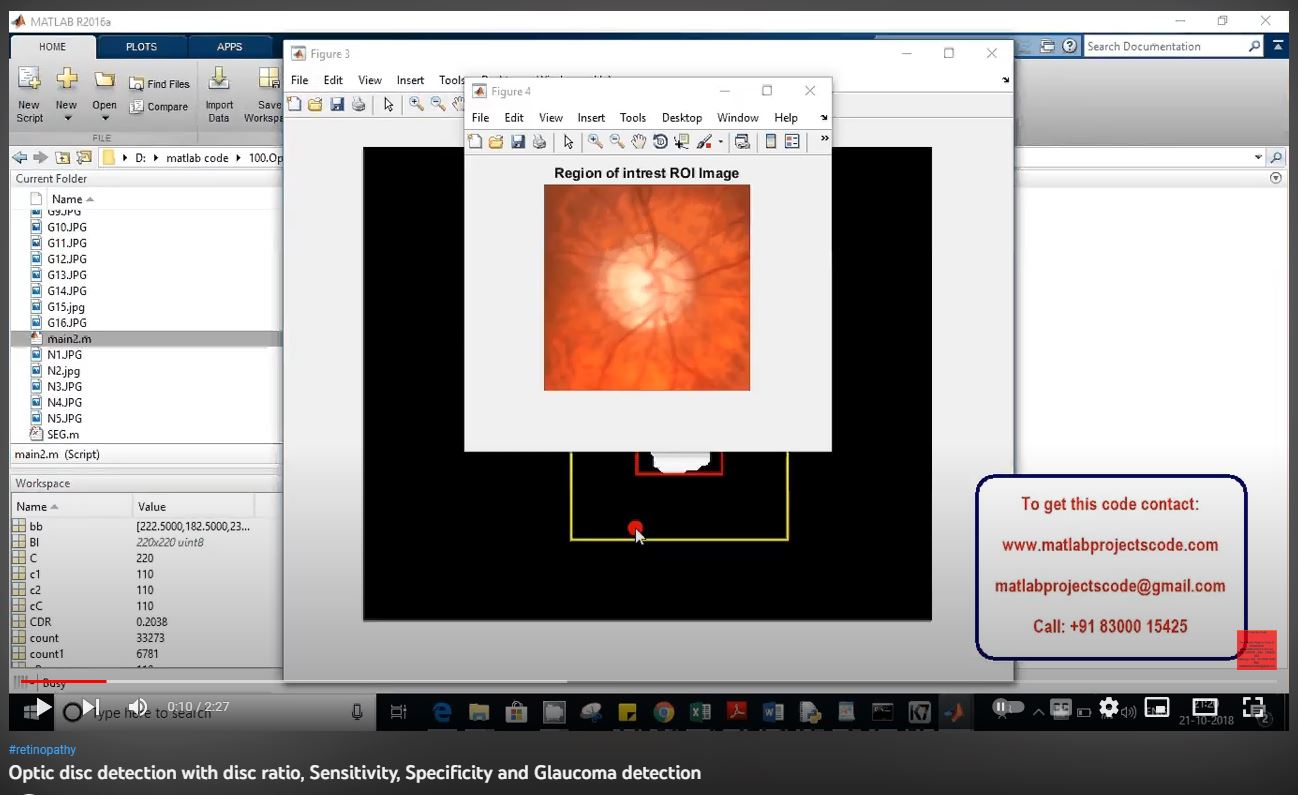Open File menu in Figure 4

point(480,118)
